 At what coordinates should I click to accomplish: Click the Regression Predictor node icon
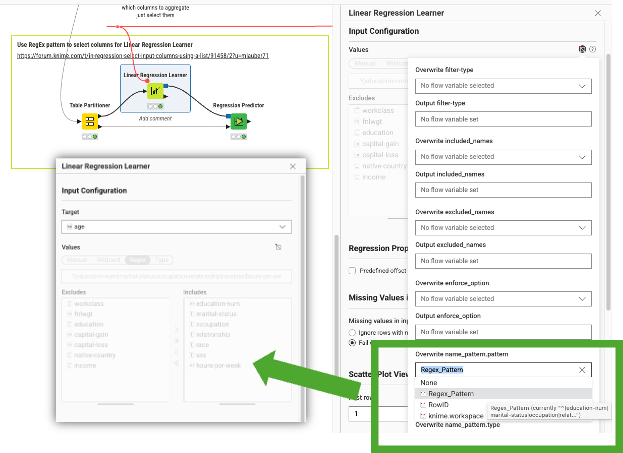[x=238, y=121]
